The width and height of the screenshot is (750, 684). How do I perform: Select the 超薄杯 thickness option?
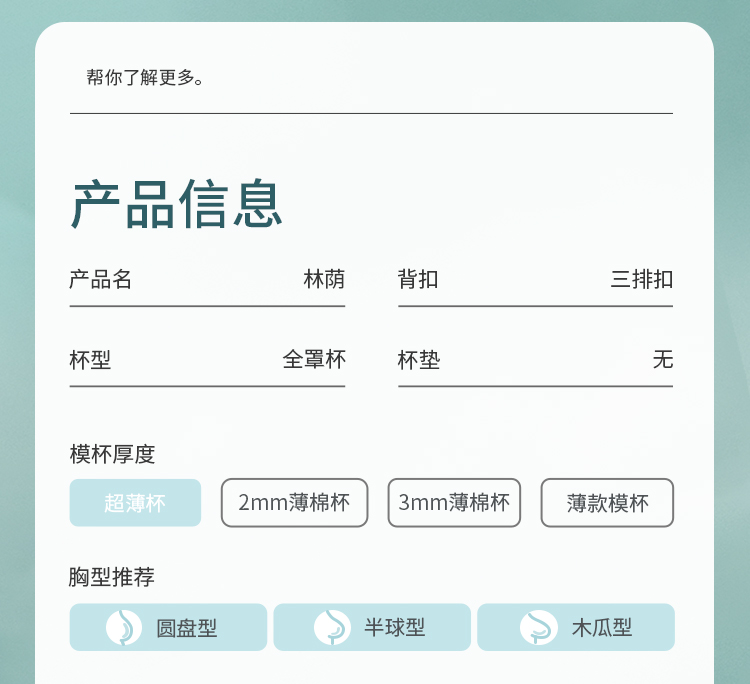click(135, 503)
